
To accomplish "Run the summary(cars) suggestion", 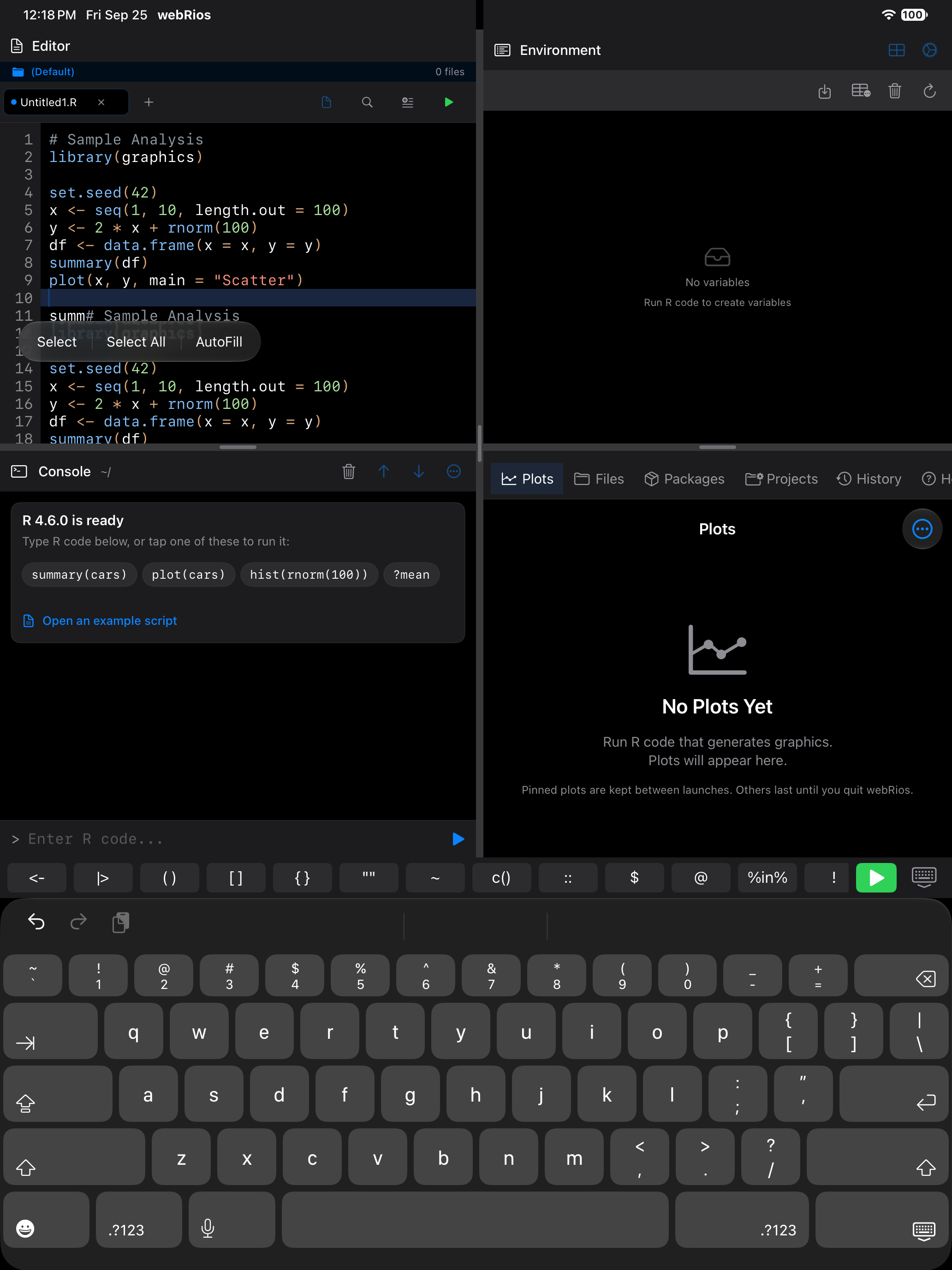I will point(79,575).
